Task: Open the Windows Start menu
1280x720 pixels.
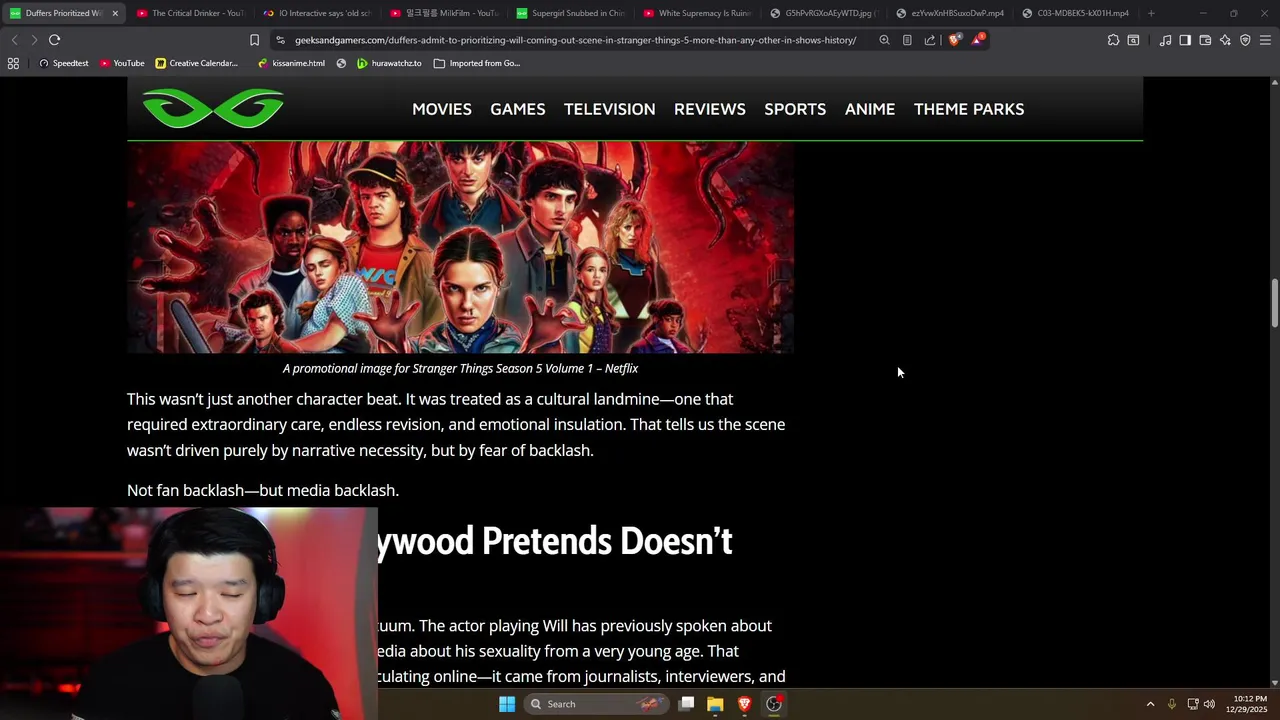Action: (507, 704)
